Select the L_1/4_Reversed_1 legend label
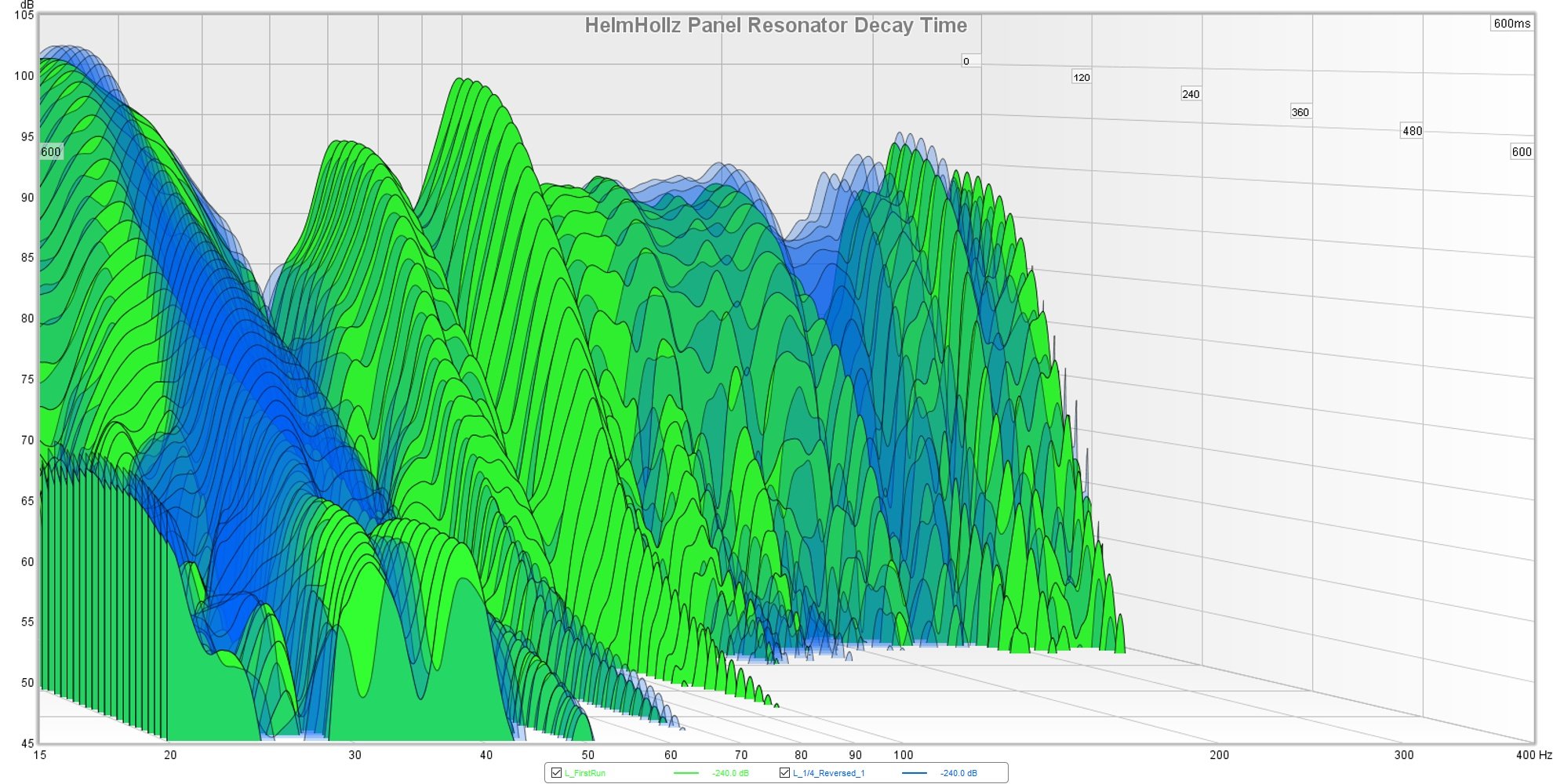 click(x=829, y=773)
